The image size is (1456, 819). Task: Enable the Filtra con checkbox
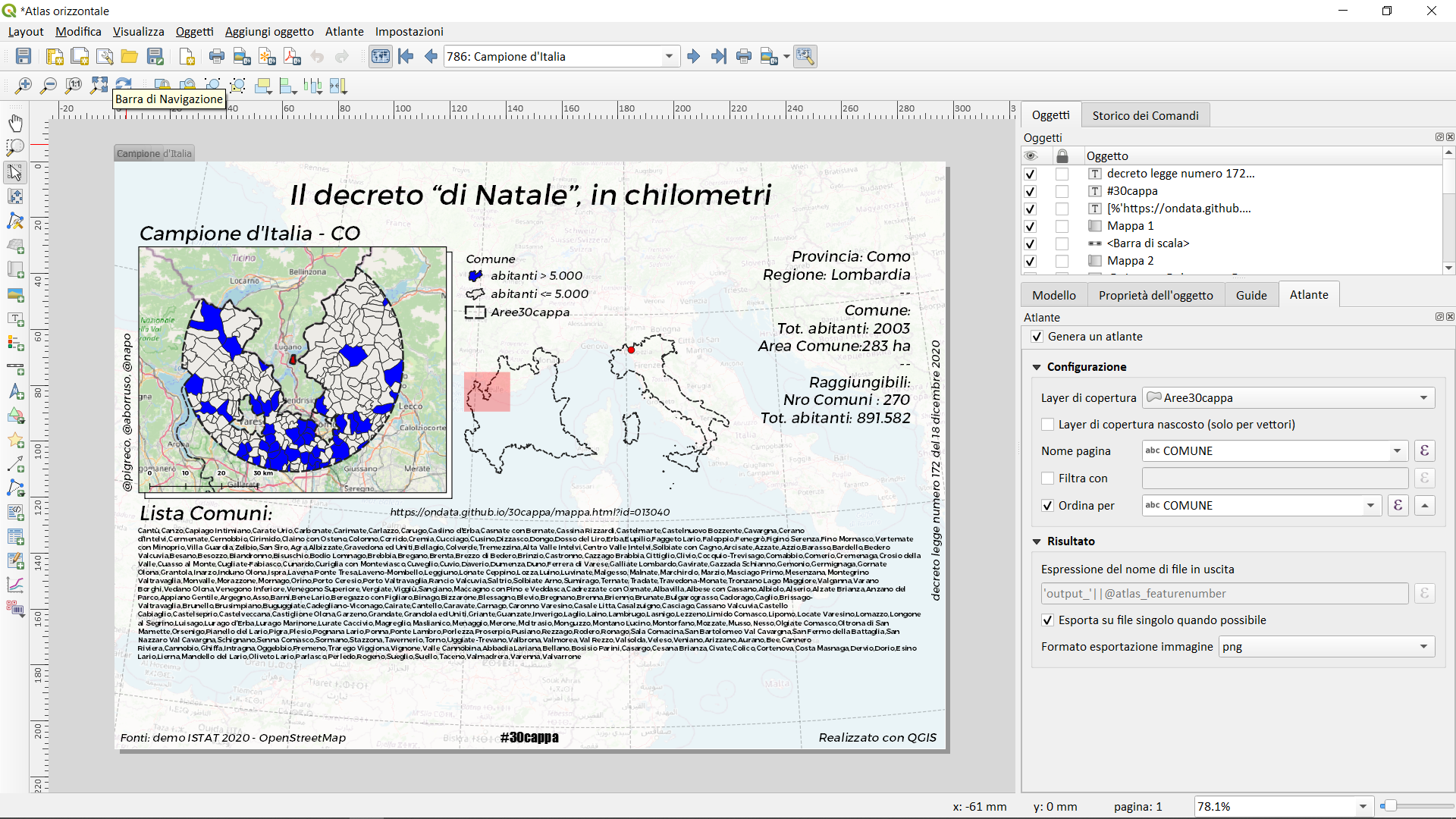(x=1048, y=479)
